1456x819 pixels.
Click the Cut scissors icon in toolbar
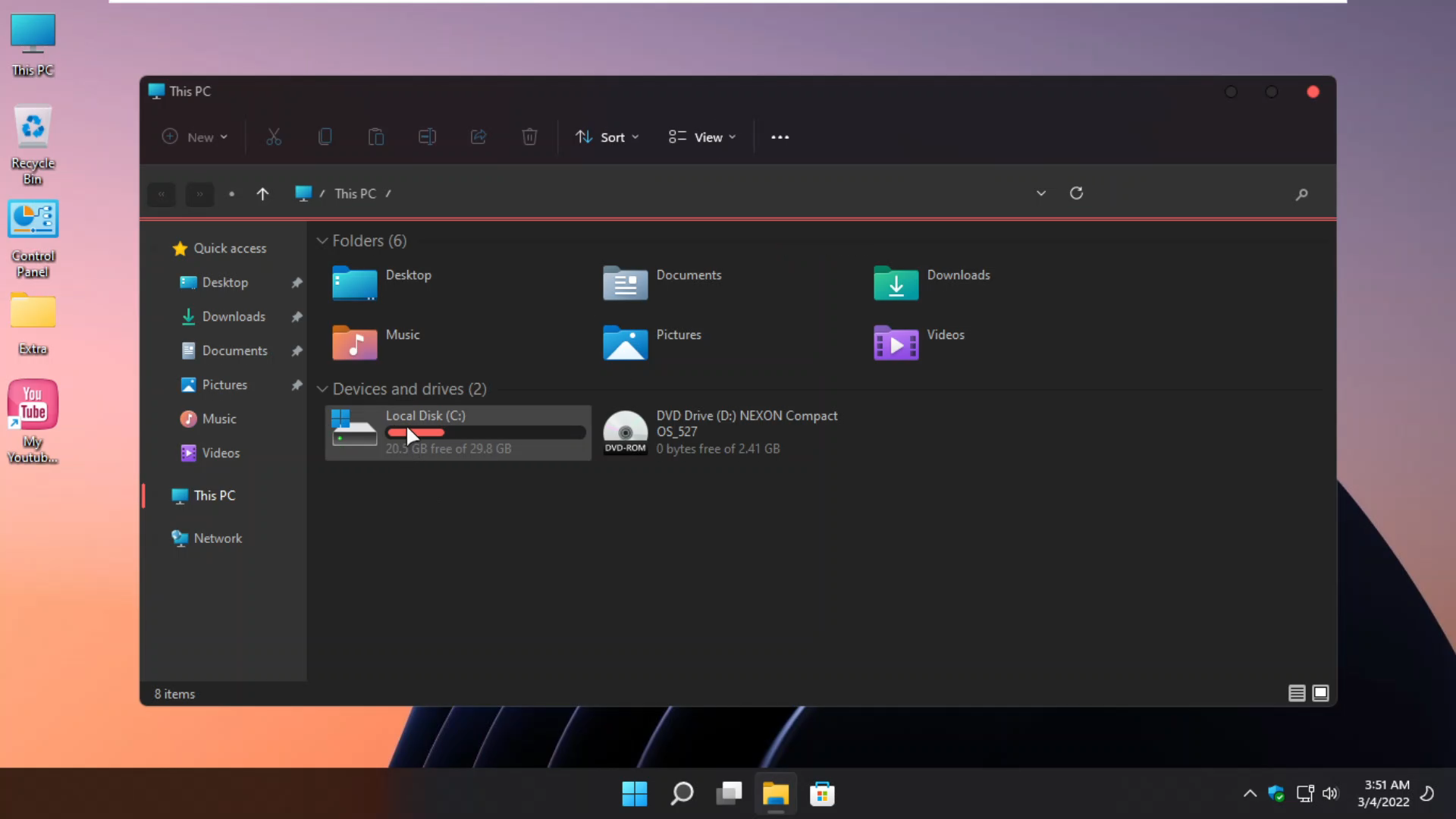tap(274, 137)
